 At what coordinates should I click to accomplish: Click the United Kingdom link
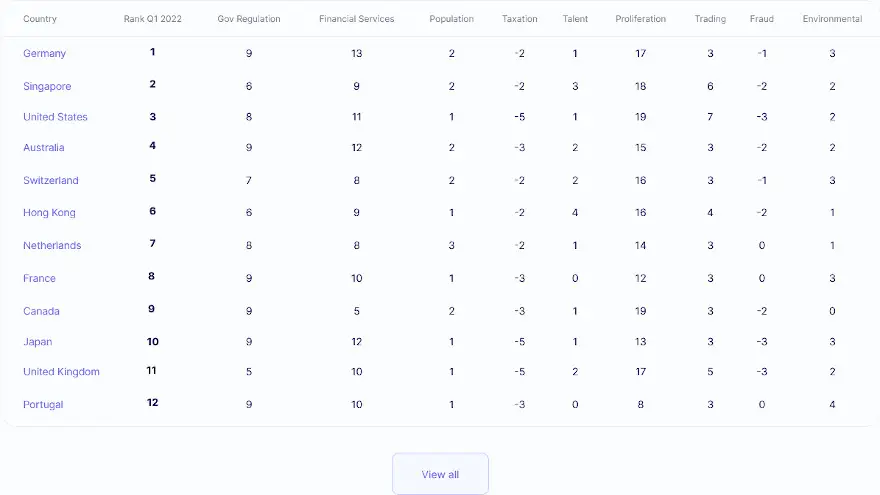pyautogui.click(x=61, y=372)
